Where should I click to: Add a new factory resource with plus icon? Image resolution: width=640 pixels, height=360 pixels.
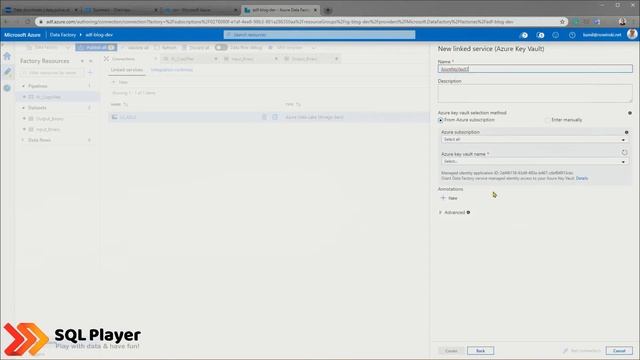(x=90, y=73)
